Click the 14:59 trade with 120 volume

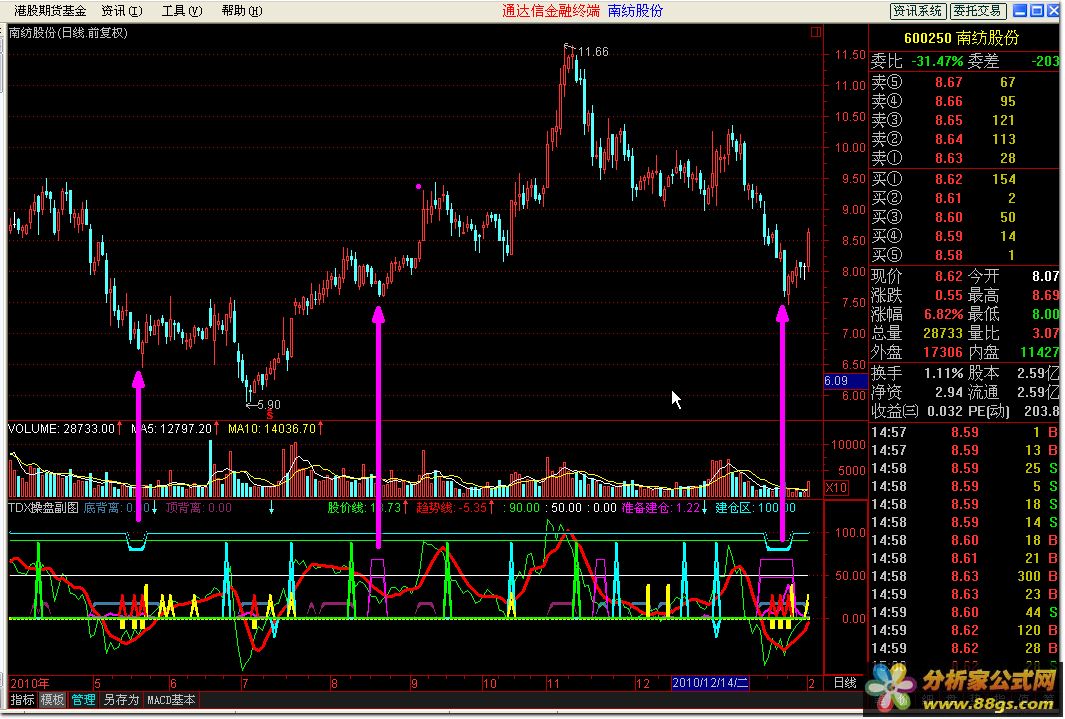[x=964, y=631]
